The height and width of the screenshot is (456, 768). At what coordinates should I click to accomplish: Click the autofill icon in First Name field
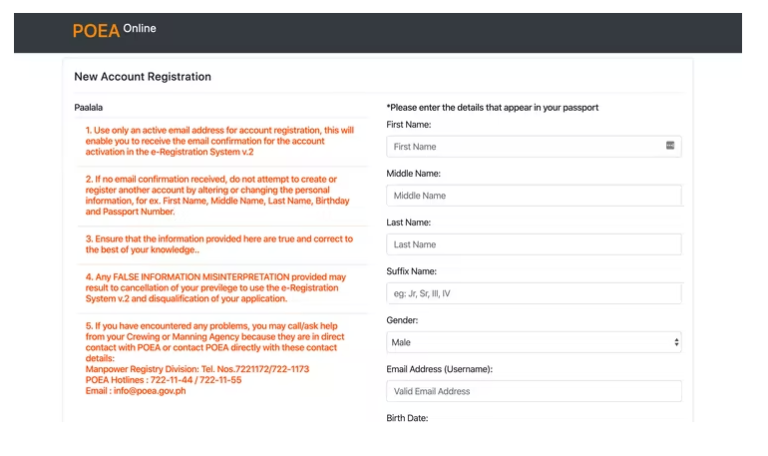coord(670,146)
